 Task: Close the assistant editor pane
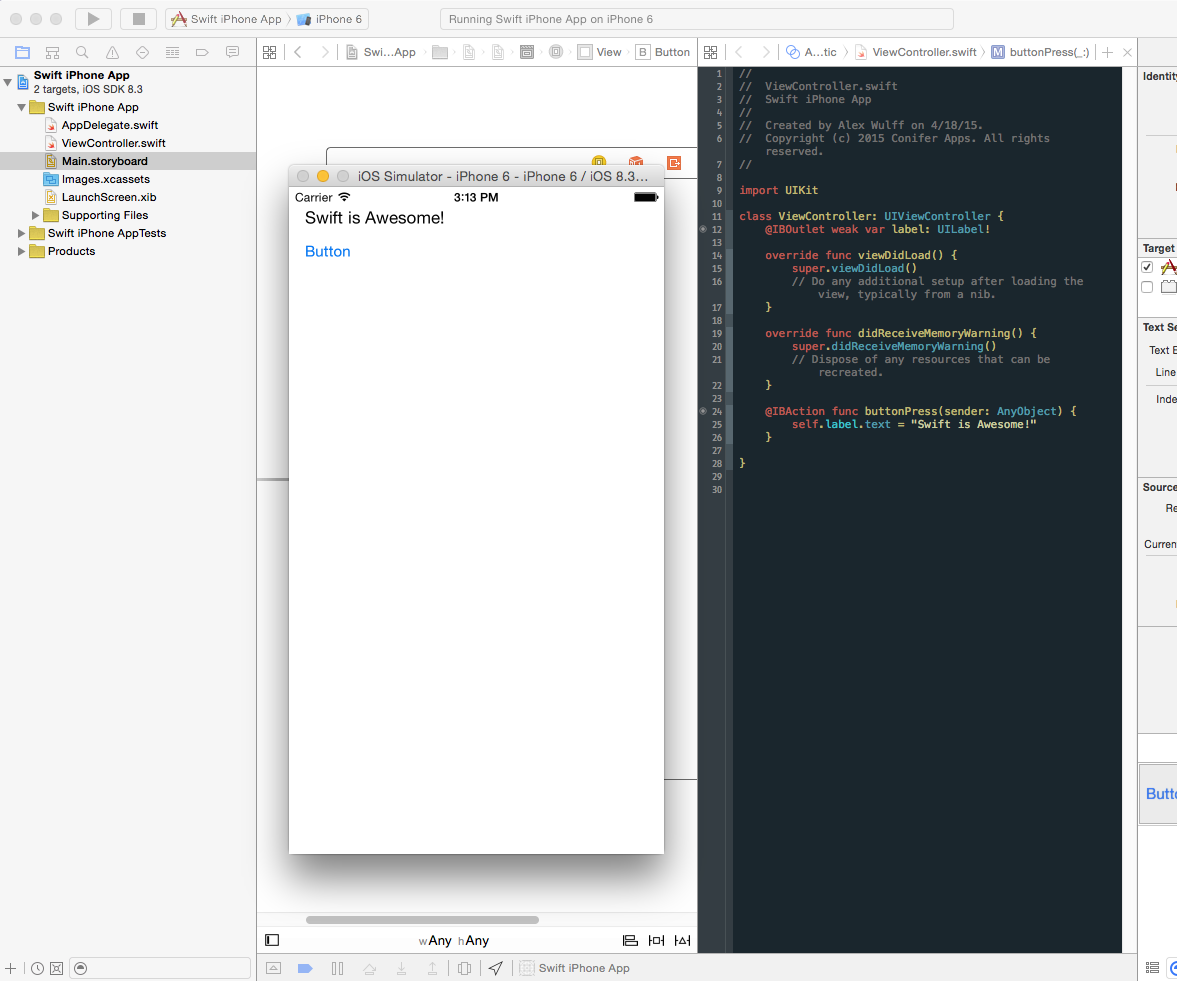(x=1127, y=53)
